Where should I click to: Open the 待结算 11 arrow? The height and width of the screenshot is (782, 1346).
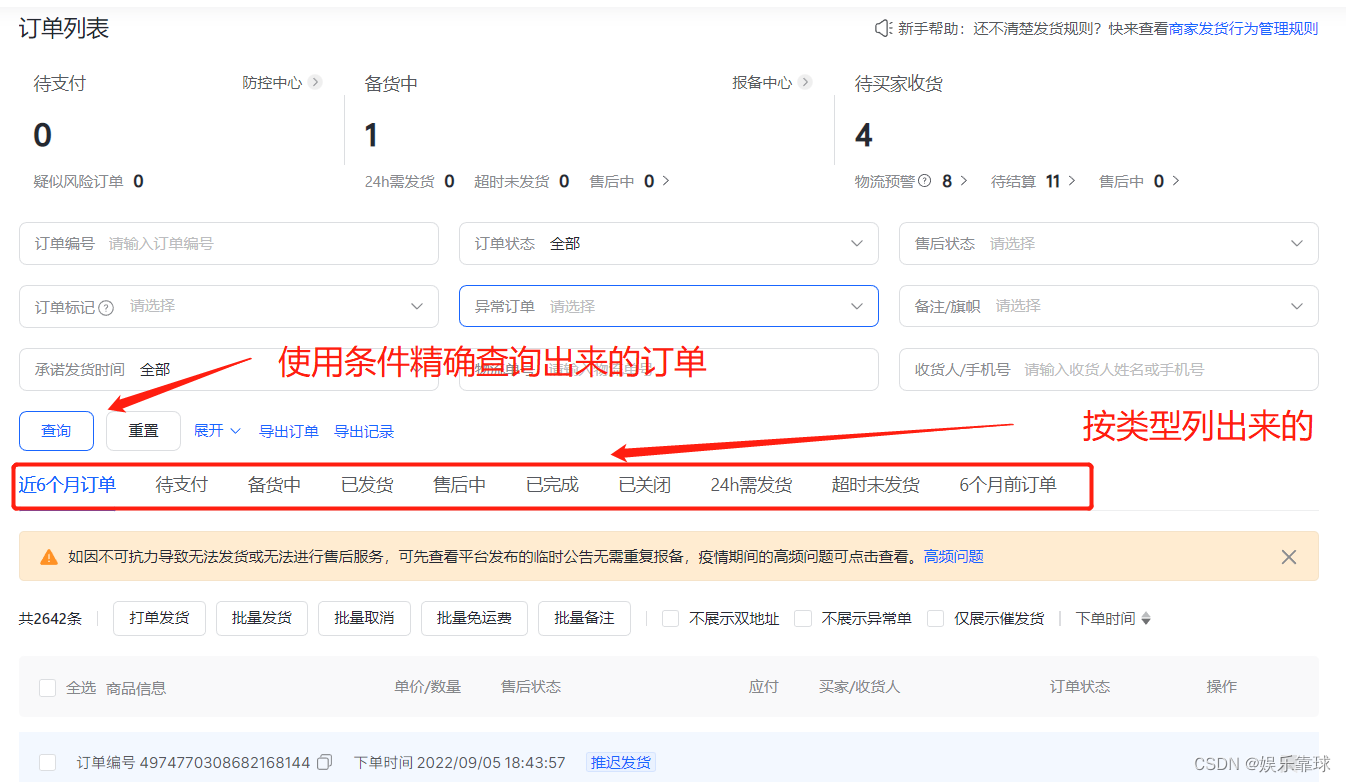(1072, 181)
